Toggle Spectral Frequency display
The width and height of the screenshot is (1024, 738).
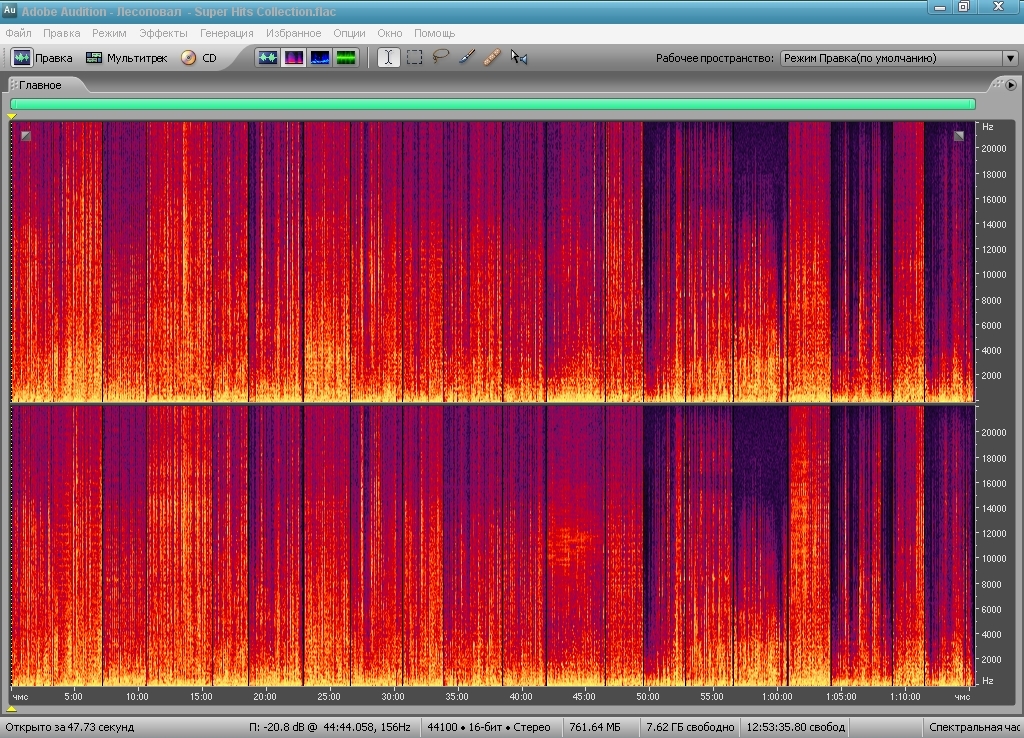(x=293, y=57)
